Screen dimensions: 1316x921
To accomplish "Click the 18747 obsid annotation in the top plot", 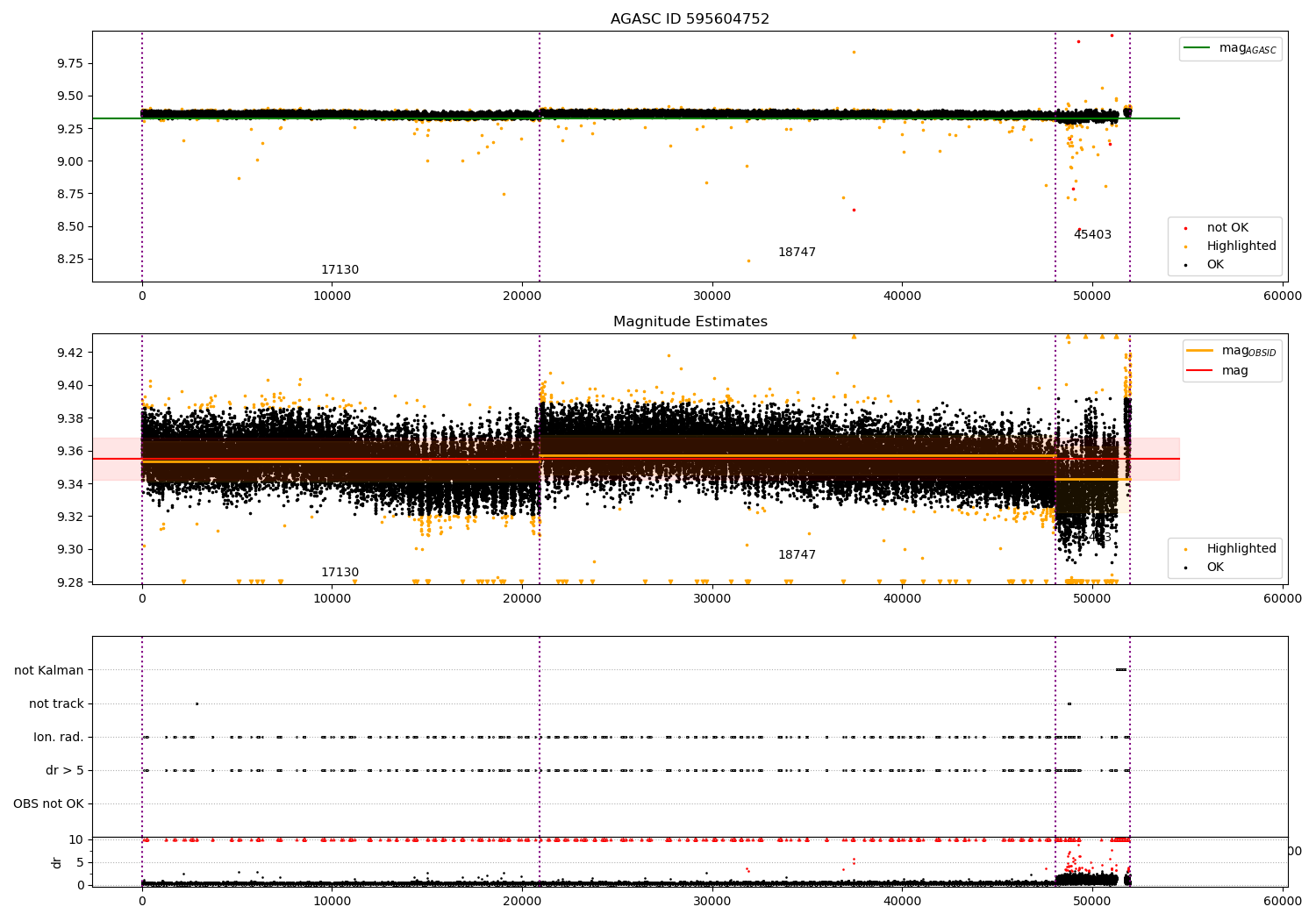I will click(x=797, y=253).
